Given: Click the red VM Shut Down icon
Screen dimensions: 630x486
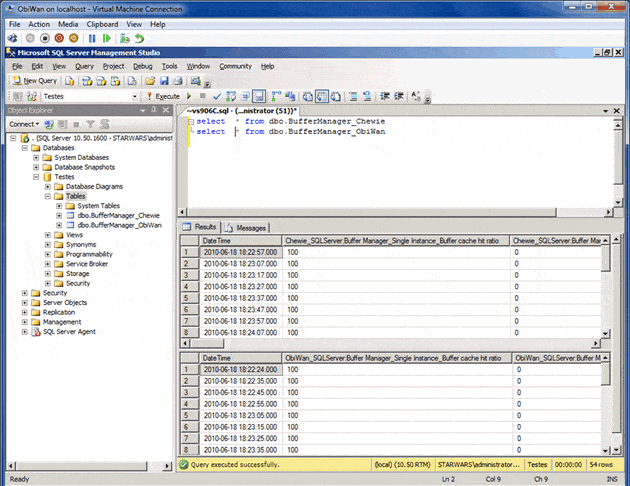Looking at the screenshot, I should (x=59, y=38).
